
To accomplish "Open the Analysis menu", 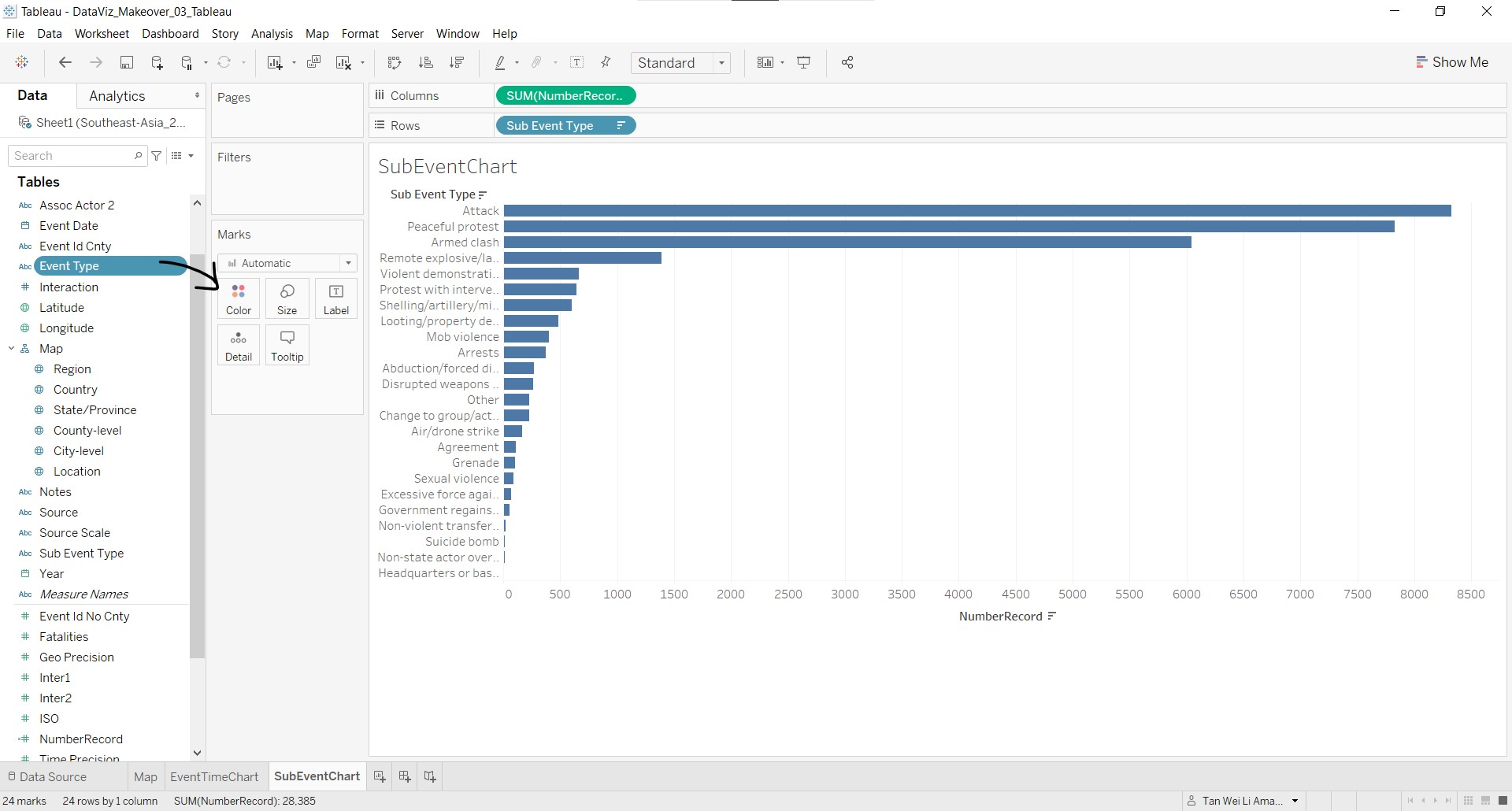I will click(x=272, y=34).
